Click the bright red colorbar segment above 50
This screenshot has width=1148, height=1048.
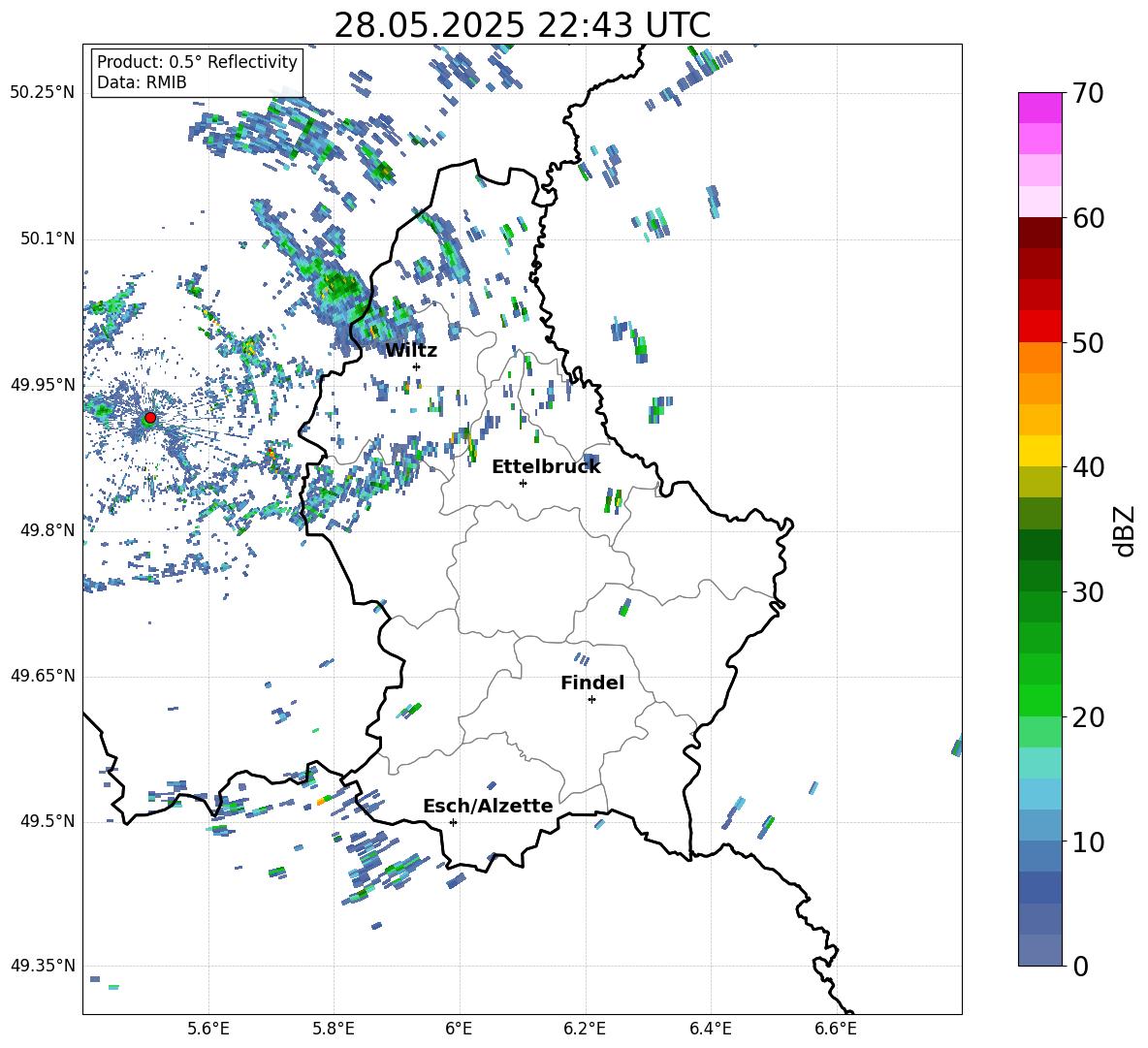pyautogui.click(x=1040, y=327)
